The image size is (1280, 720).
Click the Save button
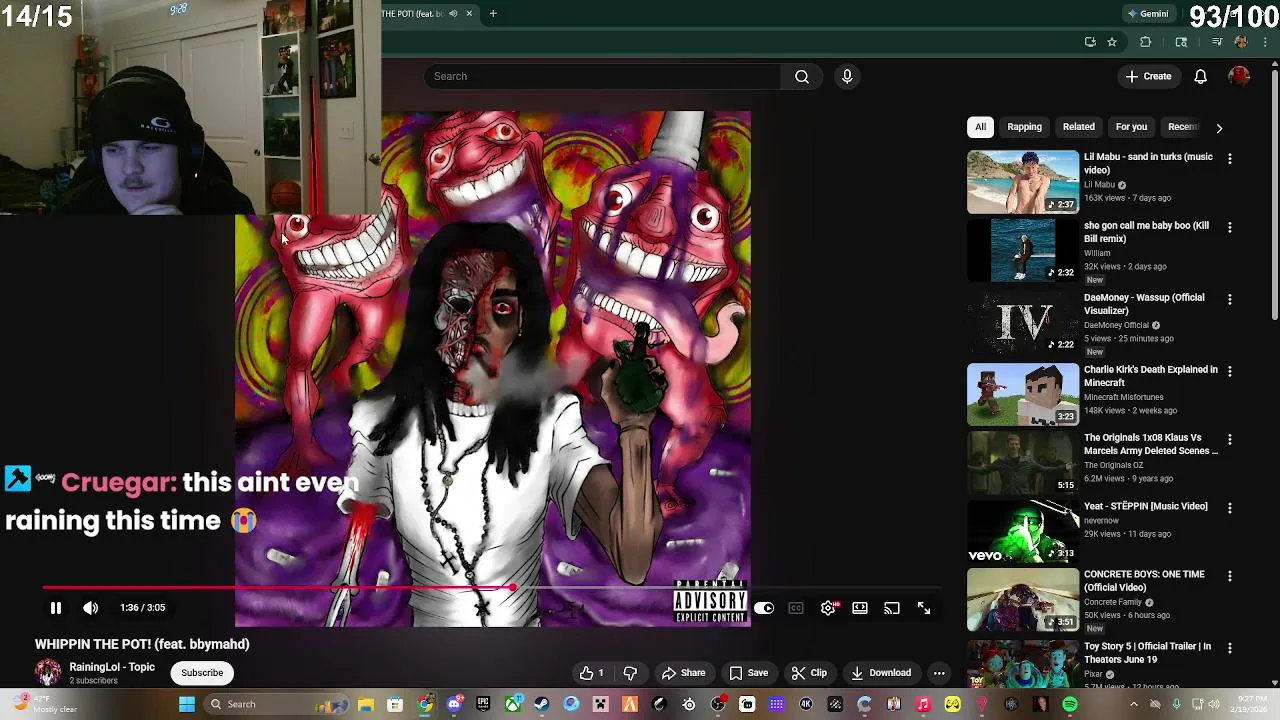point(749,673)
